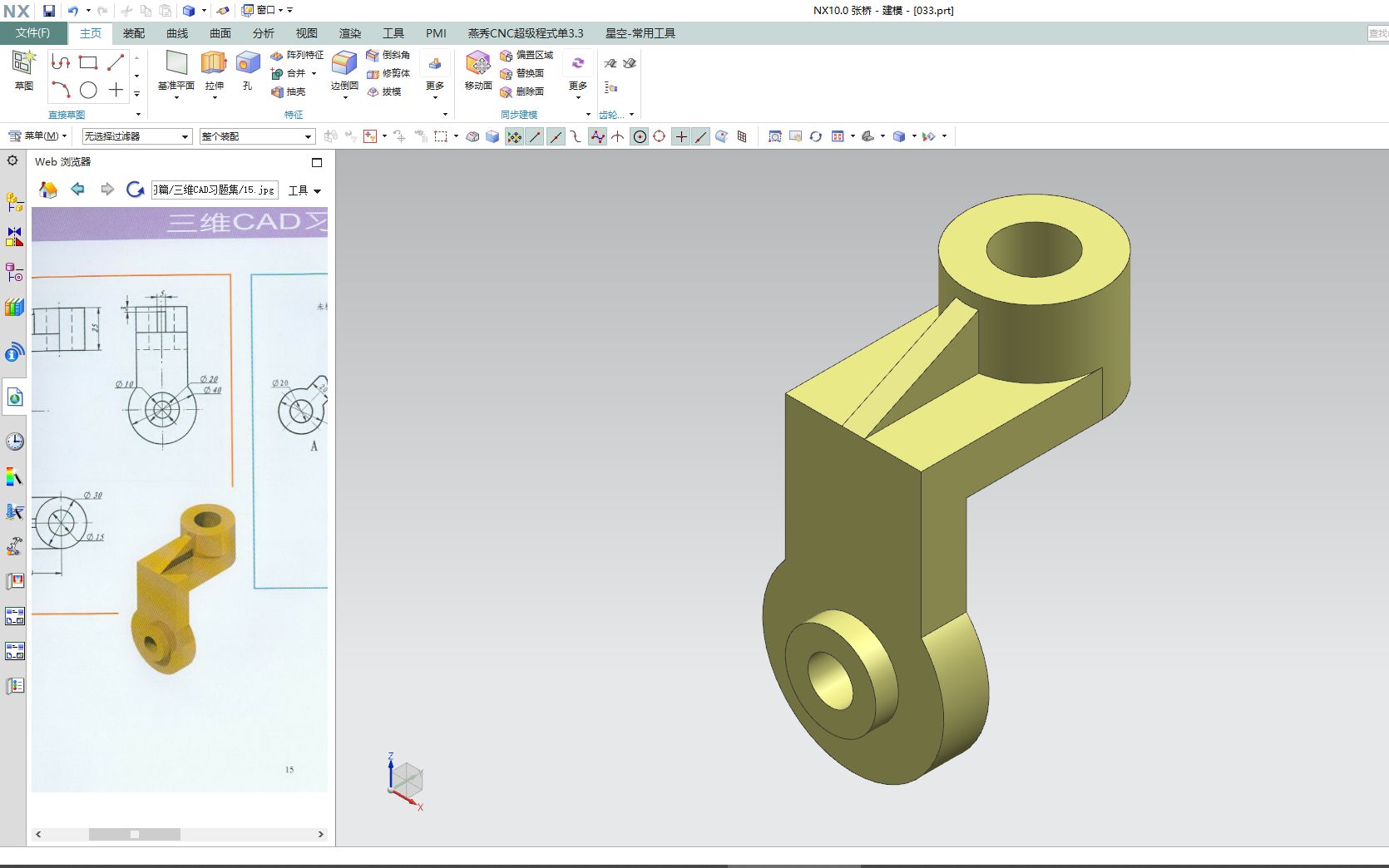Expand the 直接草图 group options arrow
The height and width of the screenshot is (868, 1389).
tap(138, 115)
